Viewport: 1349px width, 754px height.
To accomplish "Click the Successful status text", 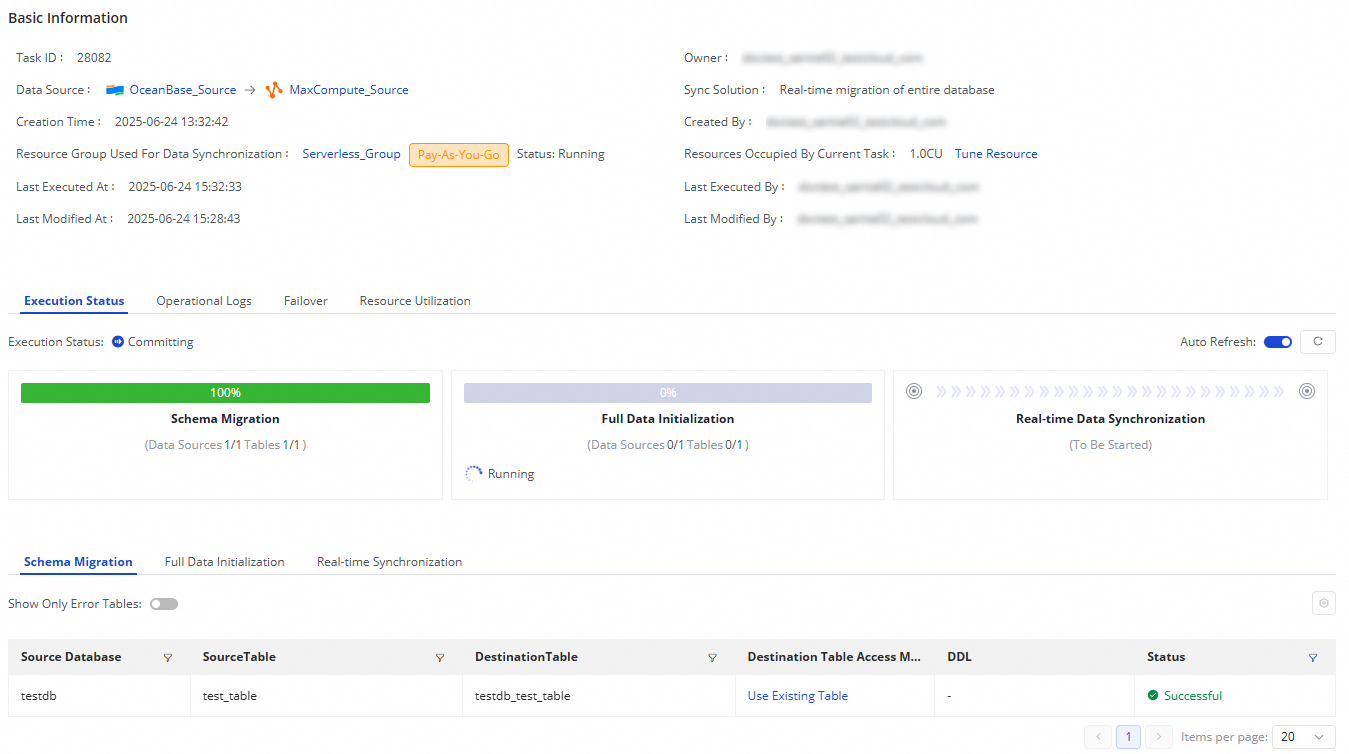I will [1193, 696].
